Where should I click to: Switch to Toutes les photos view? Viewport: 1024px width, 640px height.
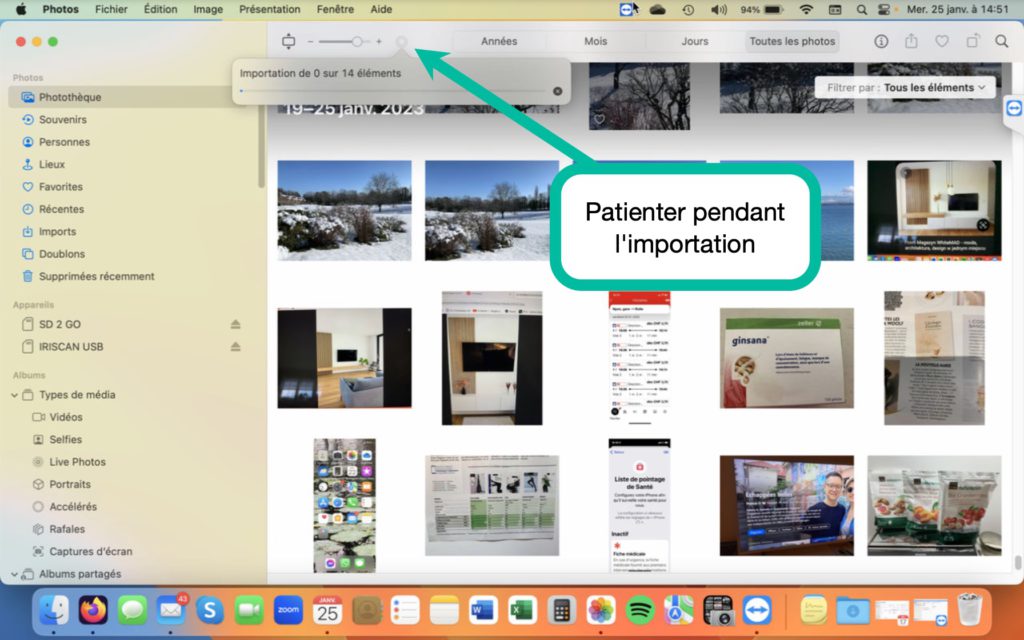[791, 41]
